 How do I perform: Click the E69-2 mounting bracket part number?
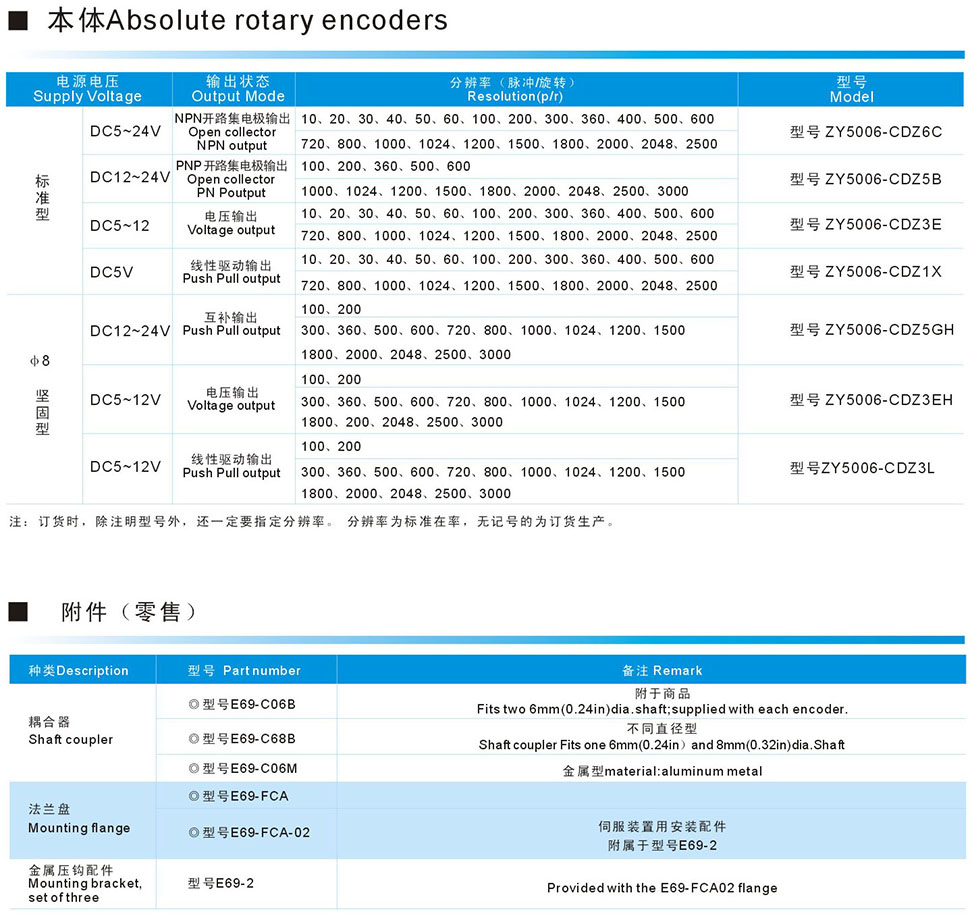pyautogui.click(x=221, y=883)
